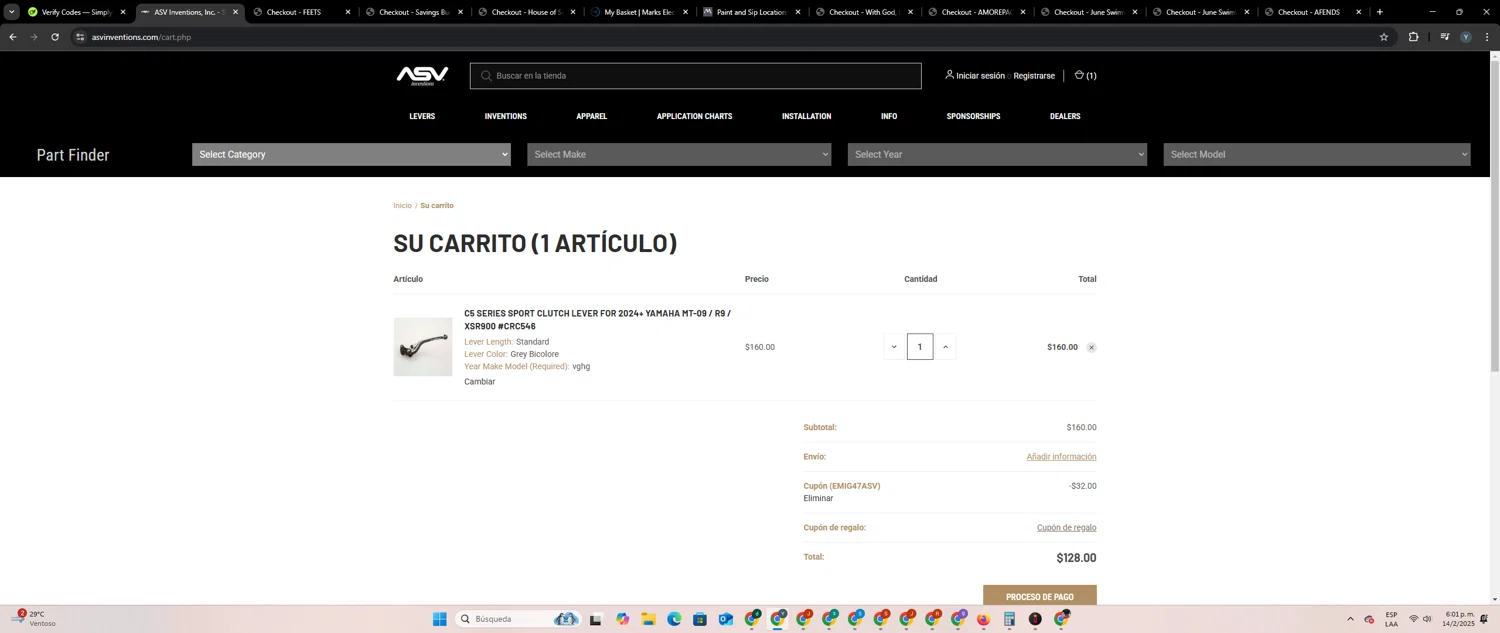Open a new browser tab with plus
Image resolution: width=1500 pixels, height=633 pixels.
(1379, 12)
